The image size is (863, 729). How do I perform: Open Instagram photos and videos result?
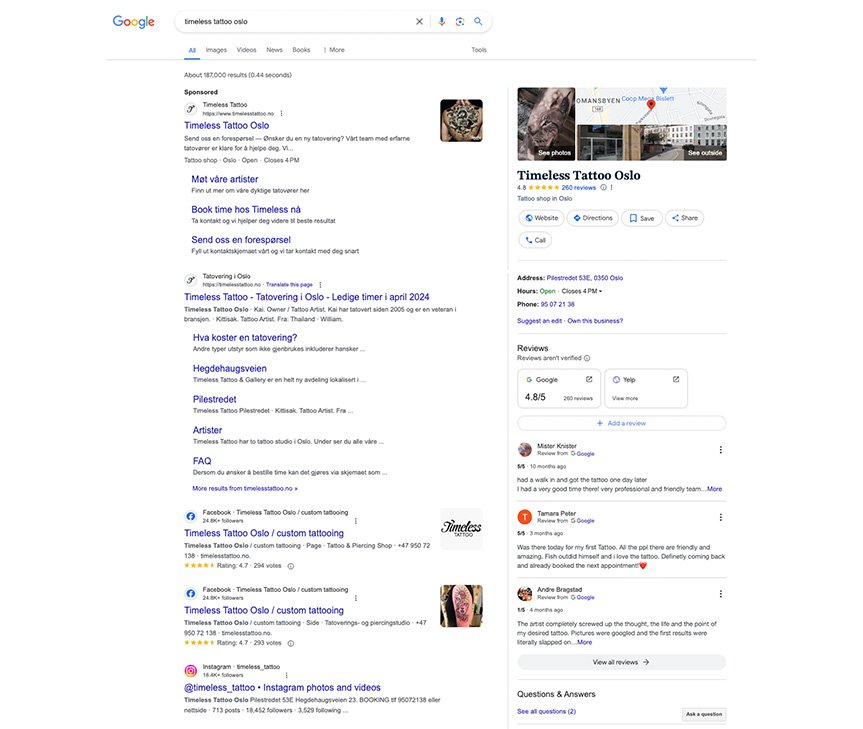click(x=282, y=688)
